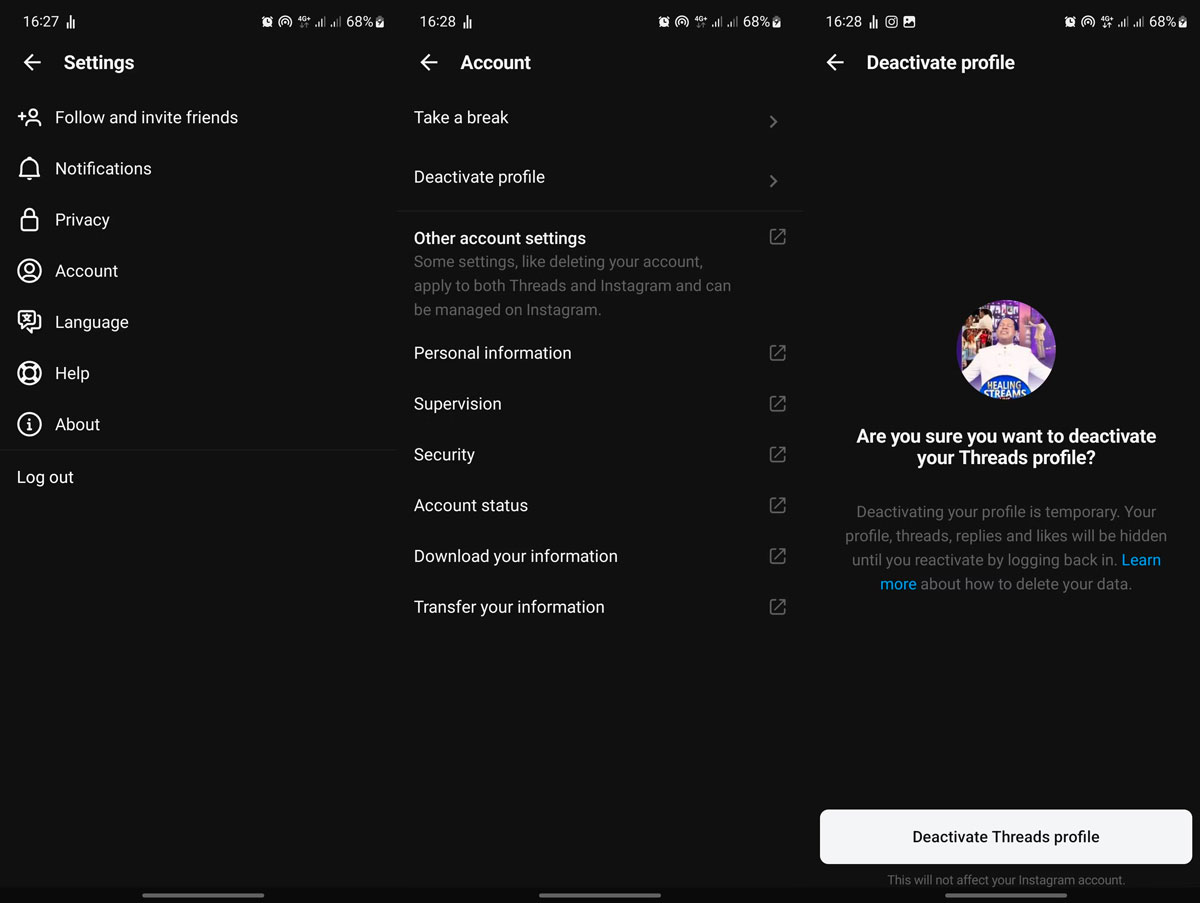This screenshot has width=1200, height=903.
Task: Tap back arrow on Deactivate profile screen
Action: coord(835,63)
